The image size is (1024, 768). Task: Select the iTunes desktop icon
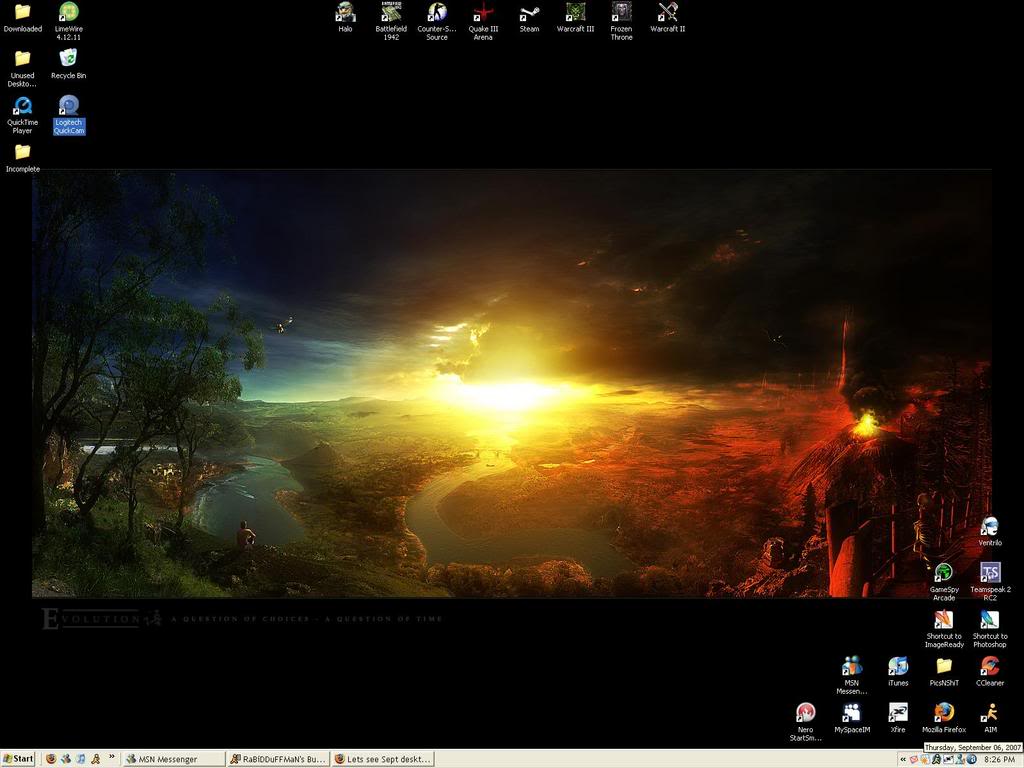point(898,671)
